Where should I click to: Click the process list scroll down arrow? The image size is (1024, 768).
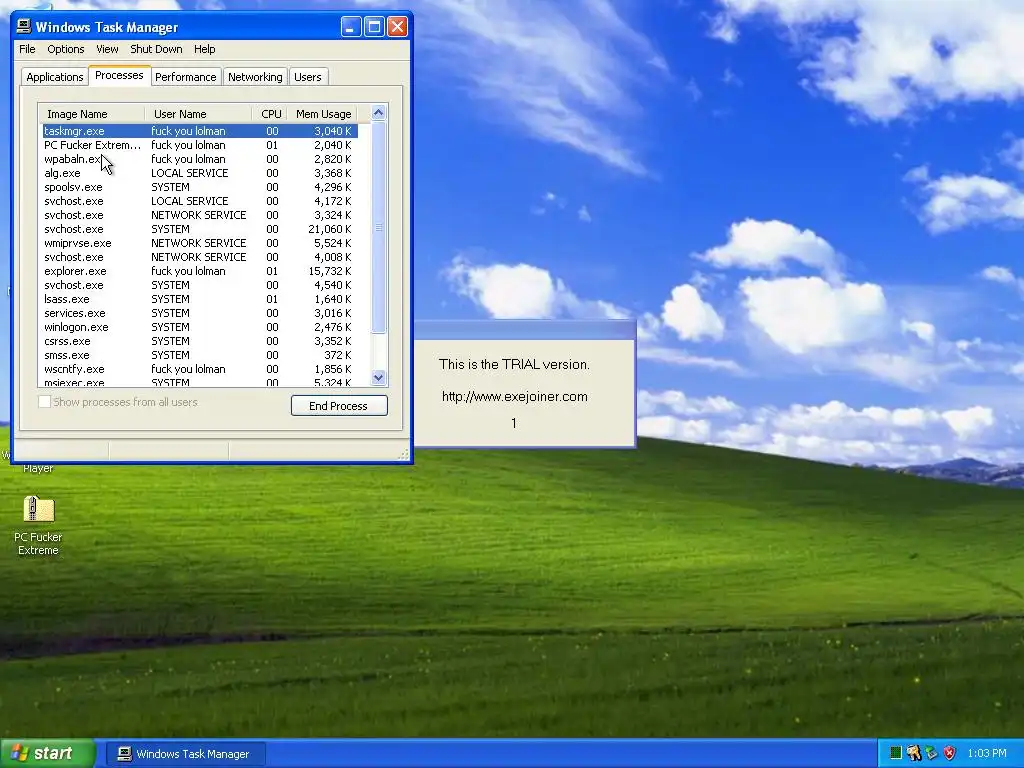[x=378, y=377]
